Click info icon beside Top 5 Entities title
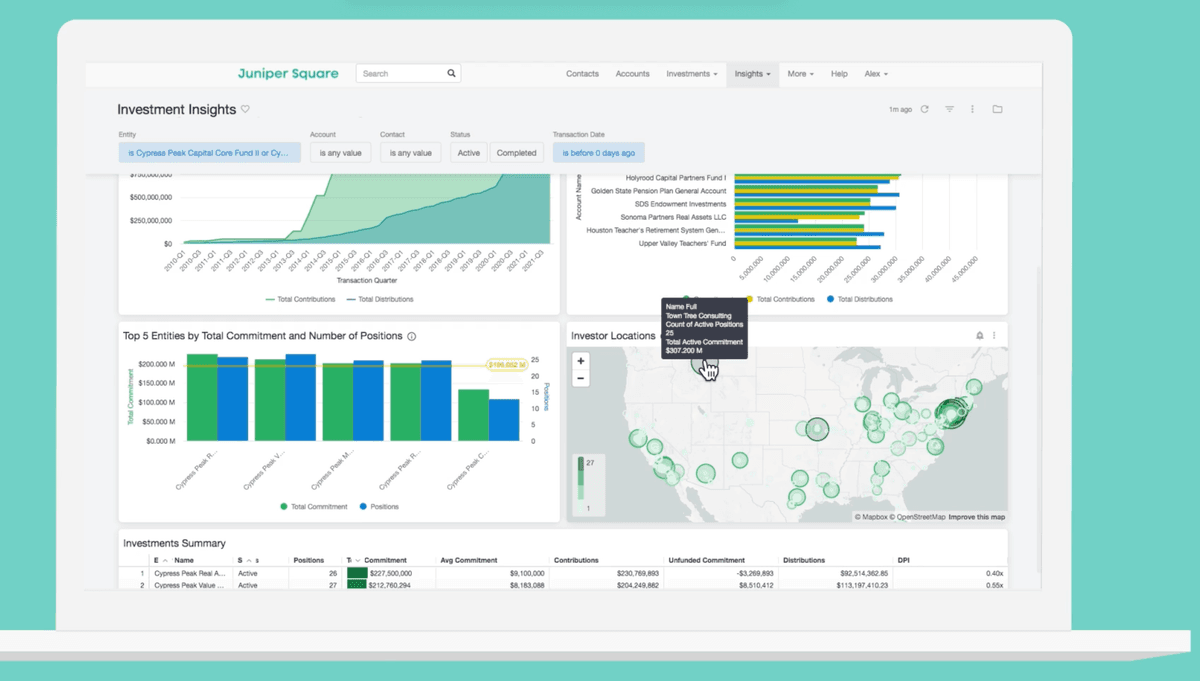This screenshot has width=1200, height=681. point(412,337)
